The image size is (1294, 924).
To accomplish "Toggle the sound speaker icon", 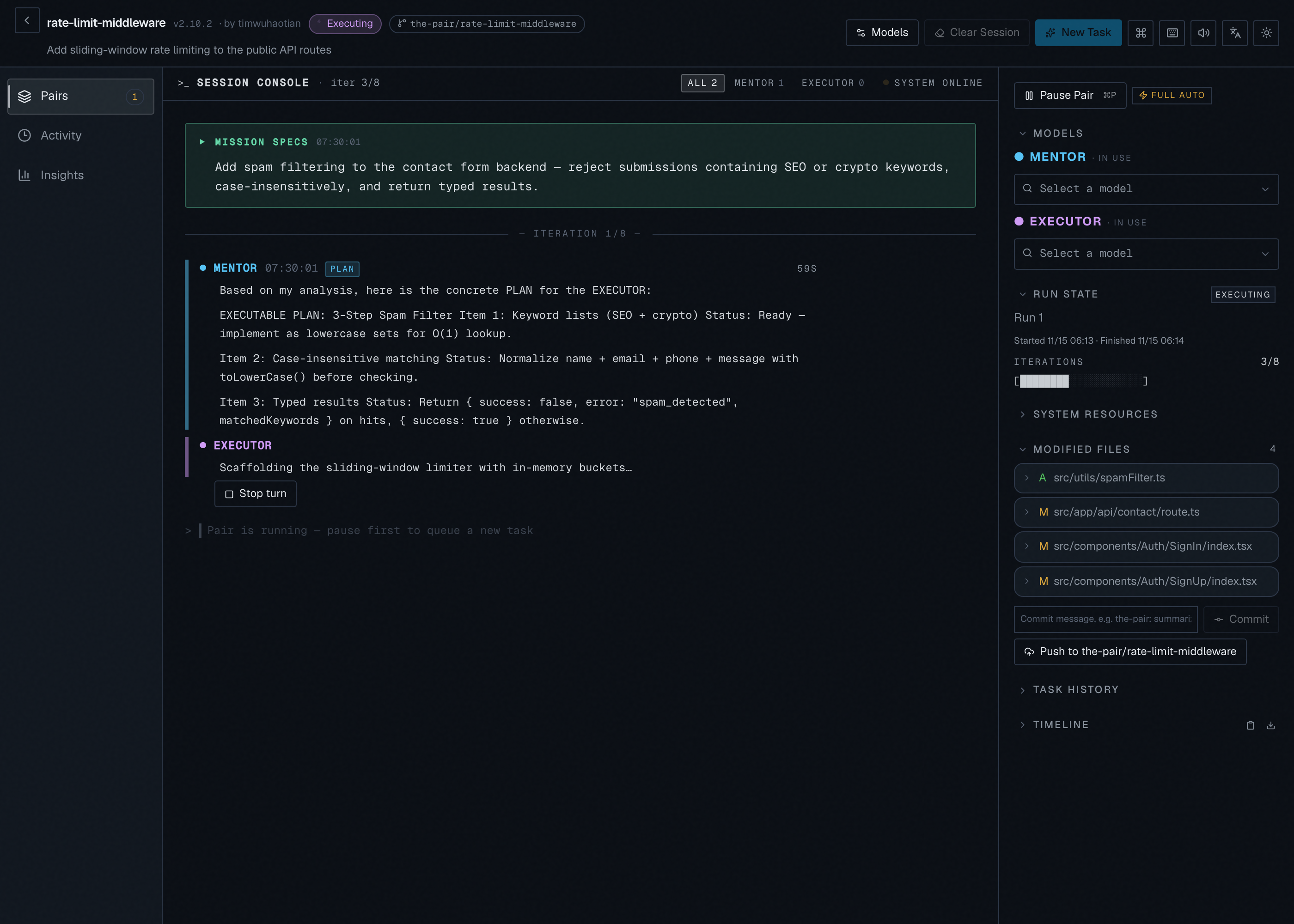I will coord(1203,33).
